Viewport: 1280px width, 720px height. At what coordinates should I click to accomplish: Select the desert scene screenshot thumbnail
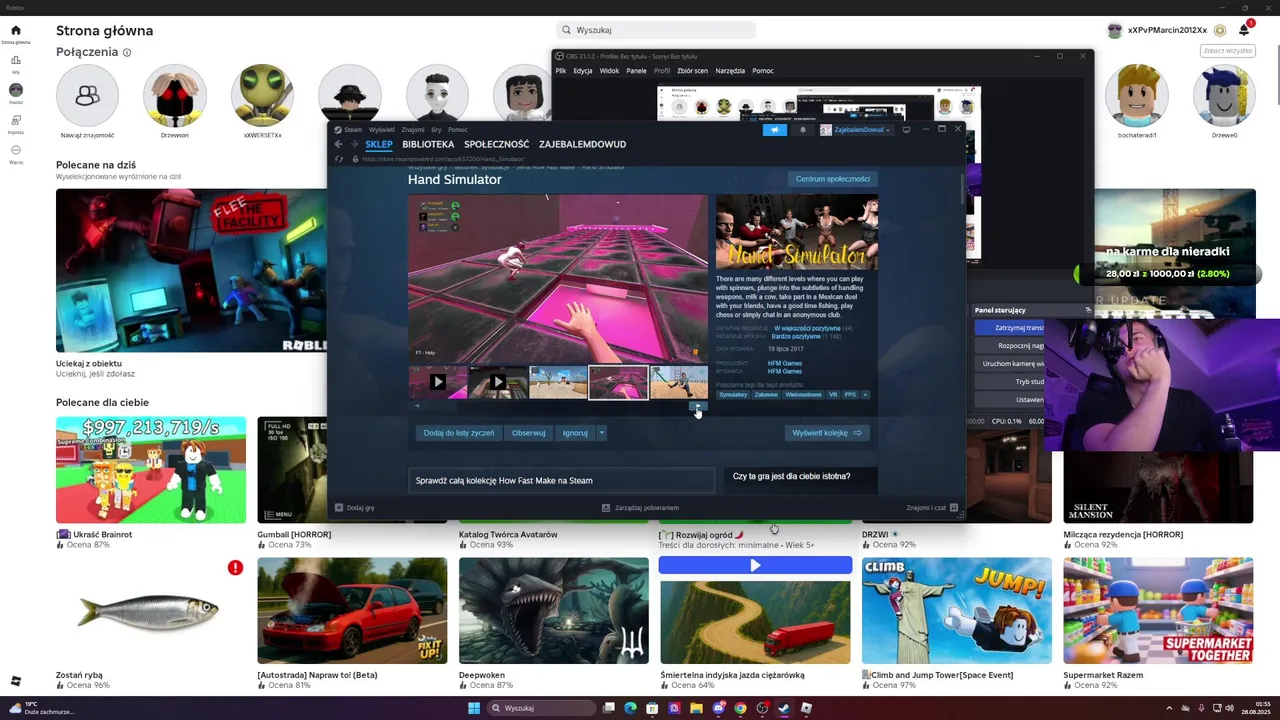(558, 382)
